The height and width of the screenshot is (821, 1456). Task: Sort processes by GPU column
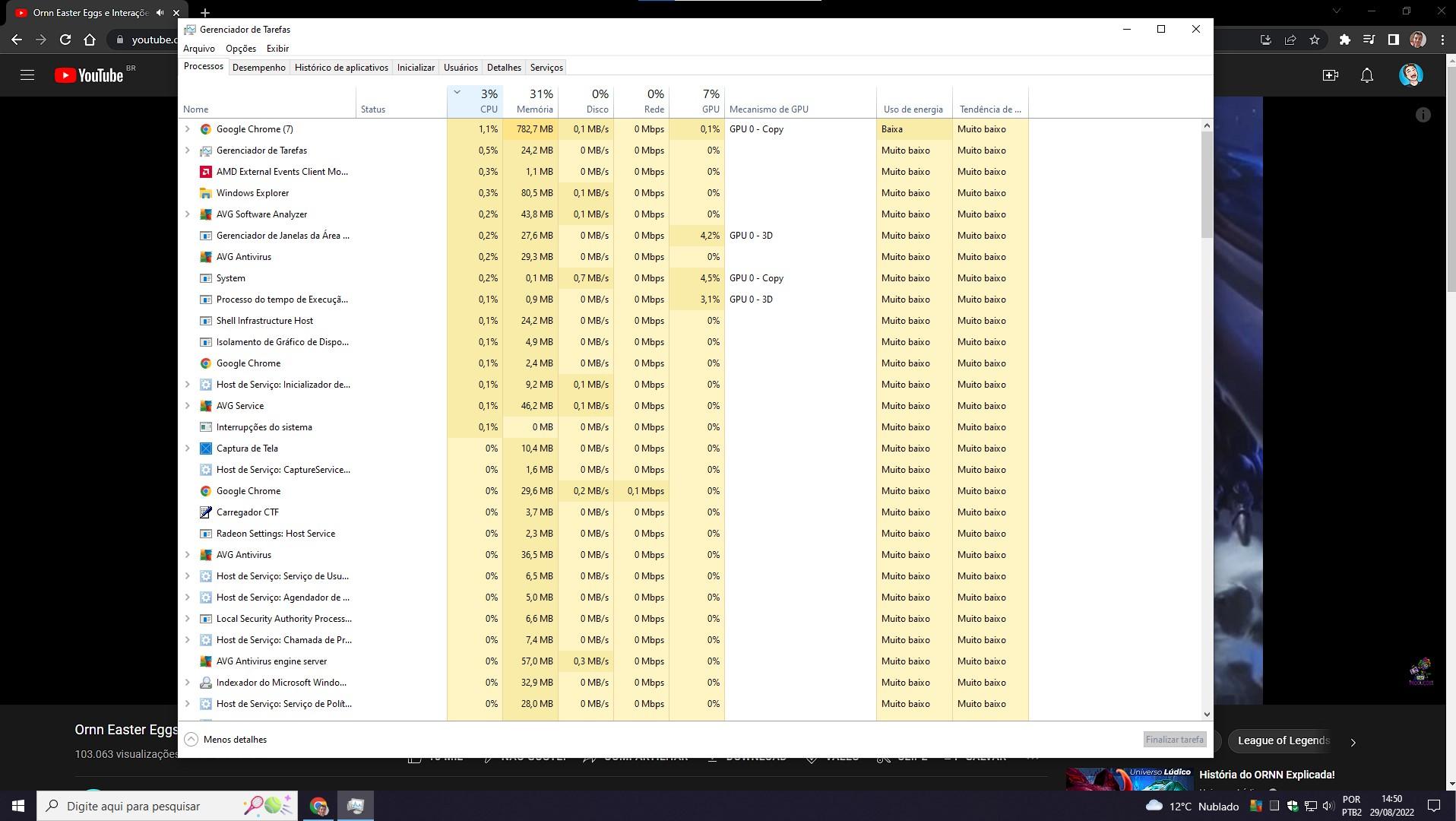pyautogui.click(x=697, y=102)
